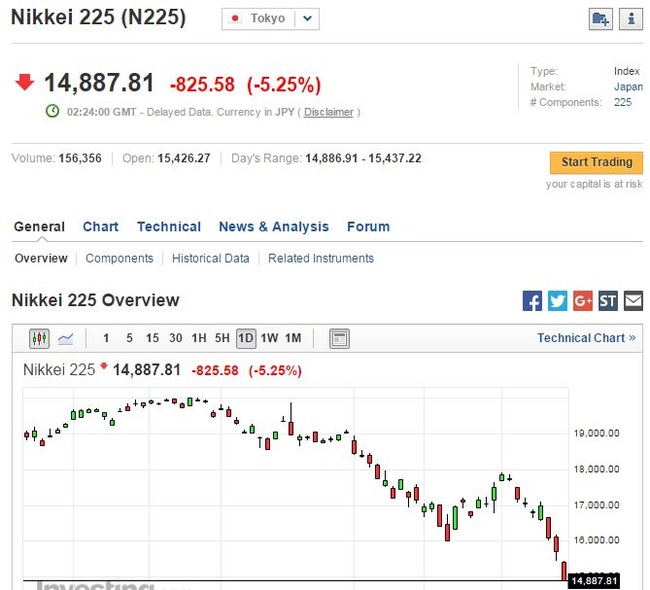Click the instrument info icon
The height and width of the screenshot is (590, 650).
[x=631, y=19]
